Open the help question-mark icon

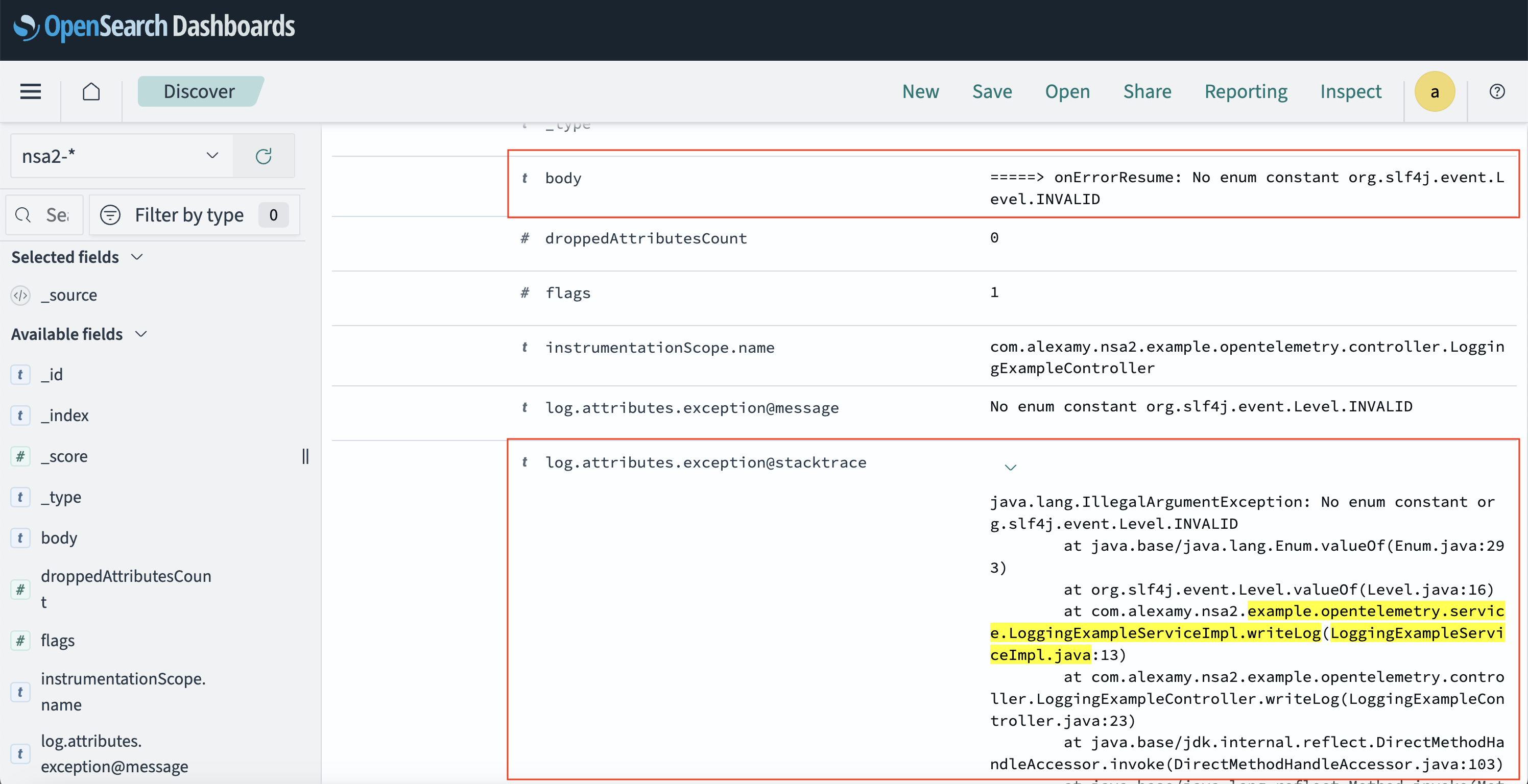click(1496, 91)
